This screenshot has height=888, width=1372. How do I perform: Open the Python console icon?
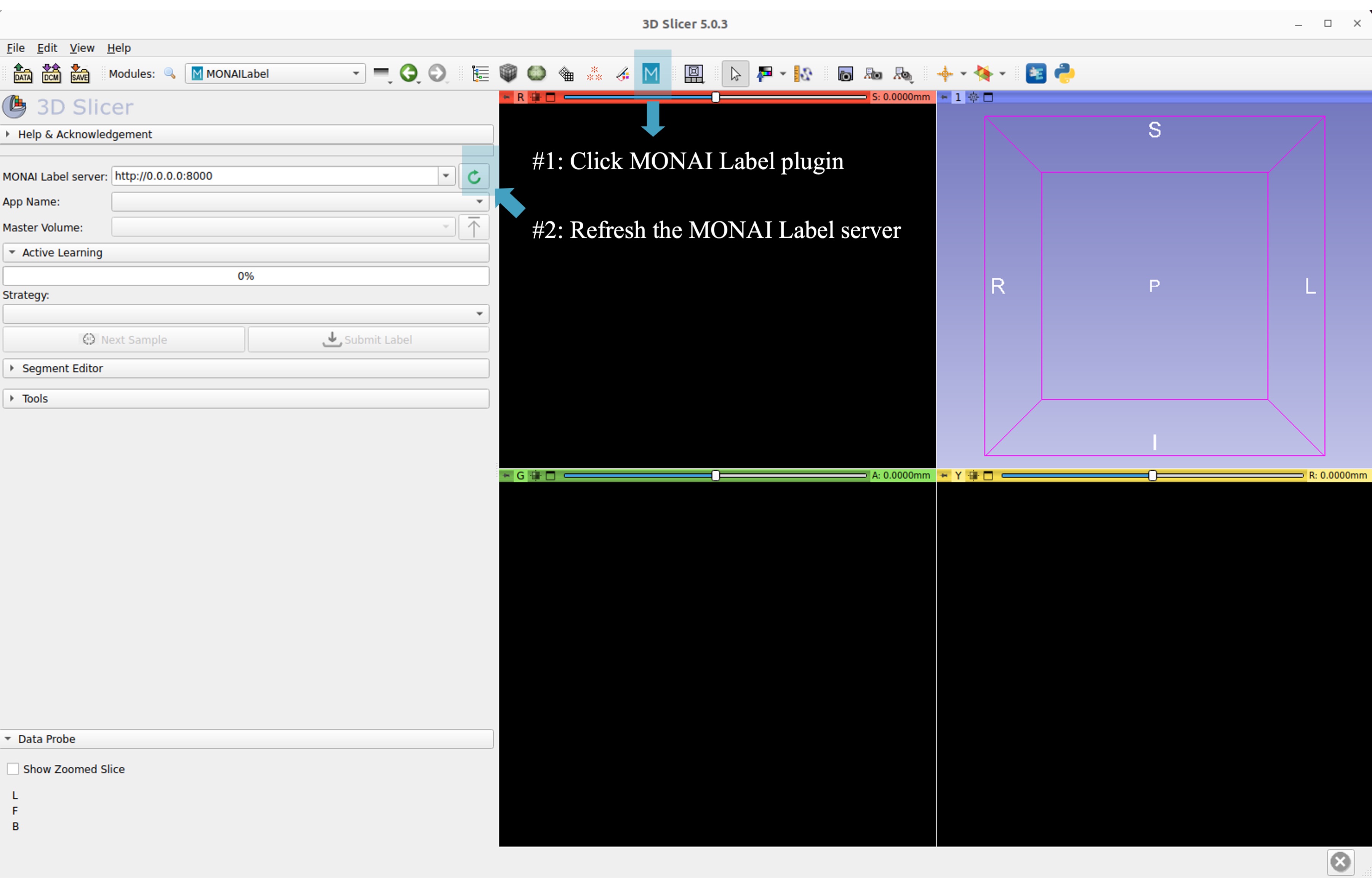click(x=1065, y=74)
